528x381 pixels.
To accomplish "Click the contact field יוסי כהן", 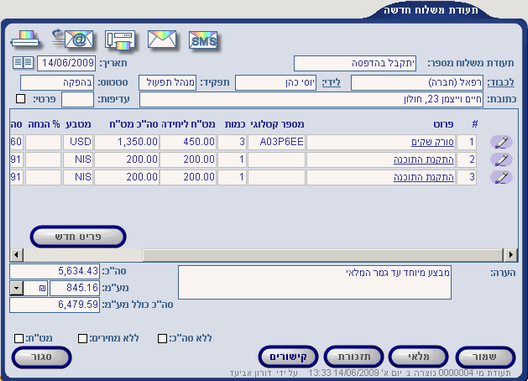I will tap(276, 83).
